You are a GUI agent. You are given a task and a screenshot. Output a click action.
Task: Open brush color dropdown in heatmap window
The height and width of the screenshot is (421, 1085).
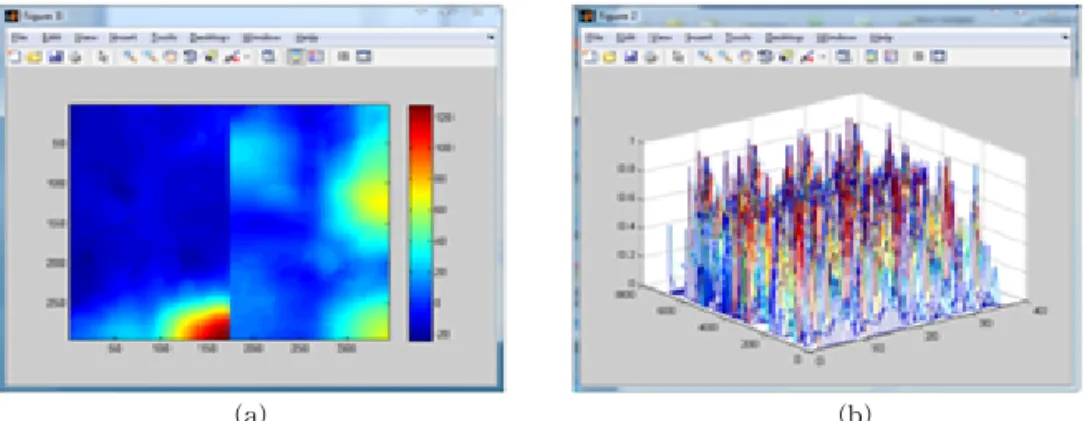(x=246, y=57)
